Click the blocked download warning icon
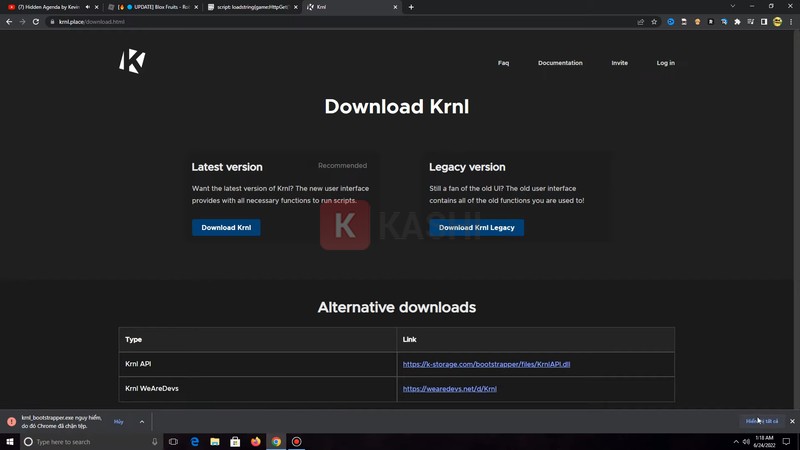This screenshot has width=800, height=450. pos(11,421)
